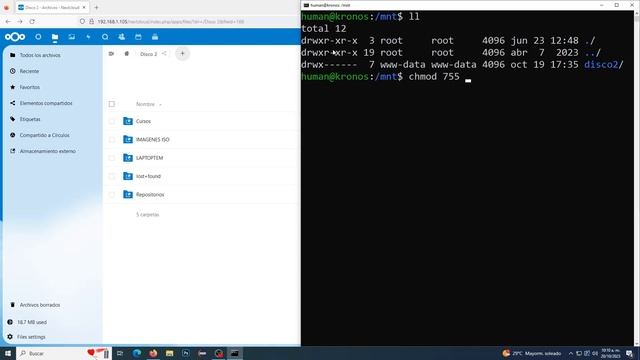The height and width of the screenshot is (360, 640).
Task: Open the Talk app icon in header
Action: [105, 37]
